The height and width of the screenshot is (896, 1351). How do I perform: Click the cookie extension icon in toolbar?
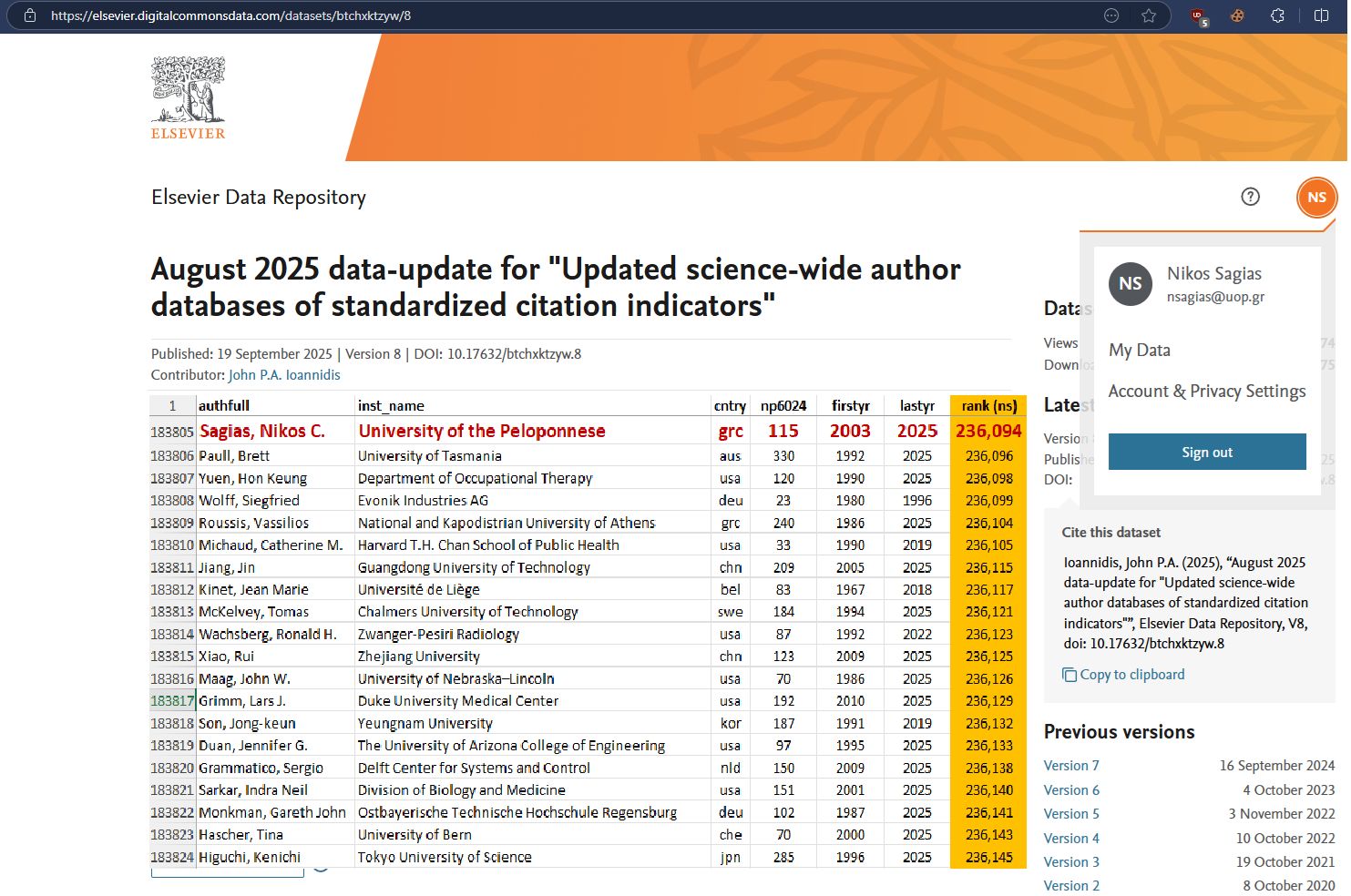[x=1237, y=15]
